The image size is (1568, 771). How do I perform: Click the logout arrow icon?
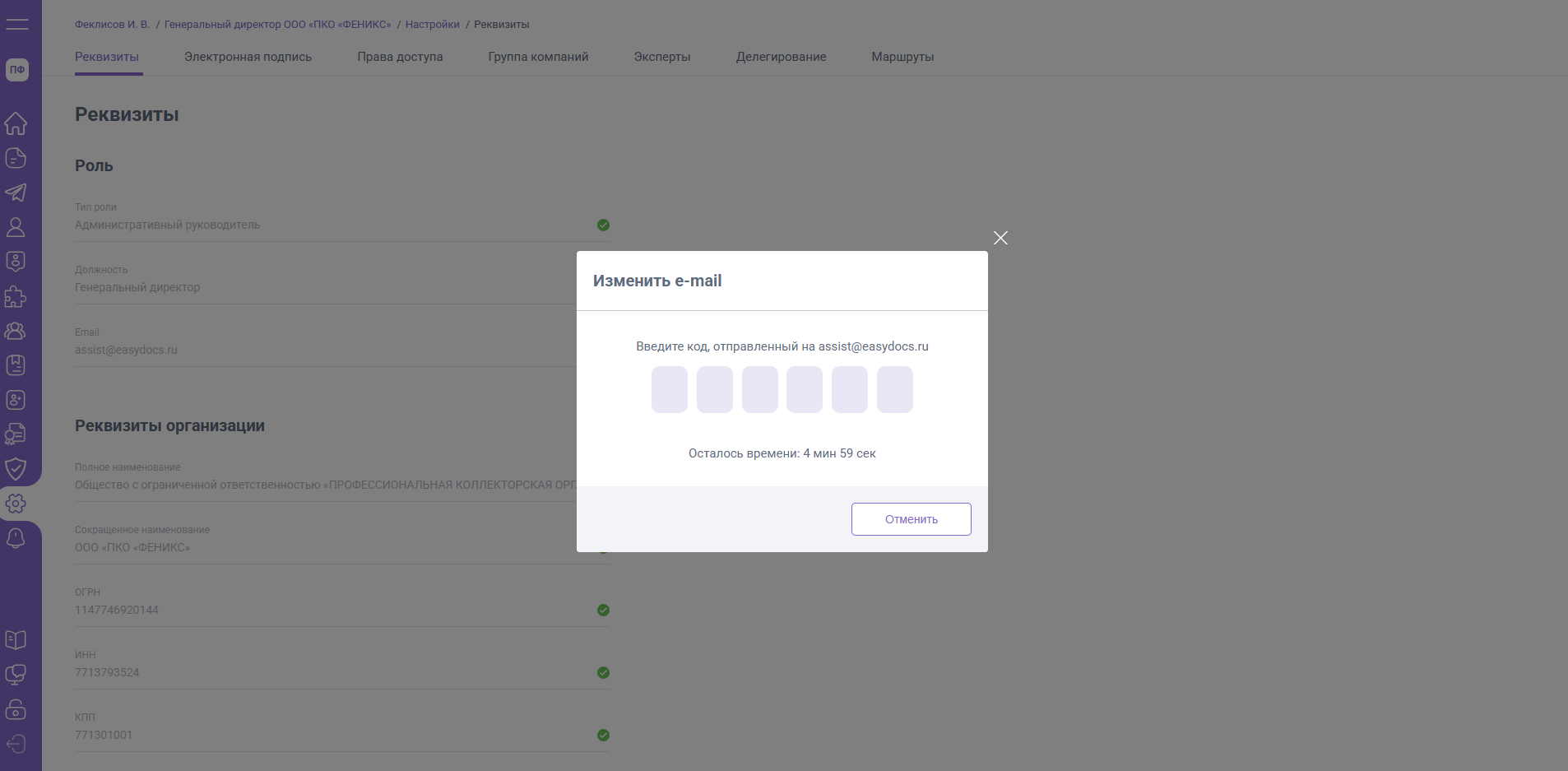[16, 744]
